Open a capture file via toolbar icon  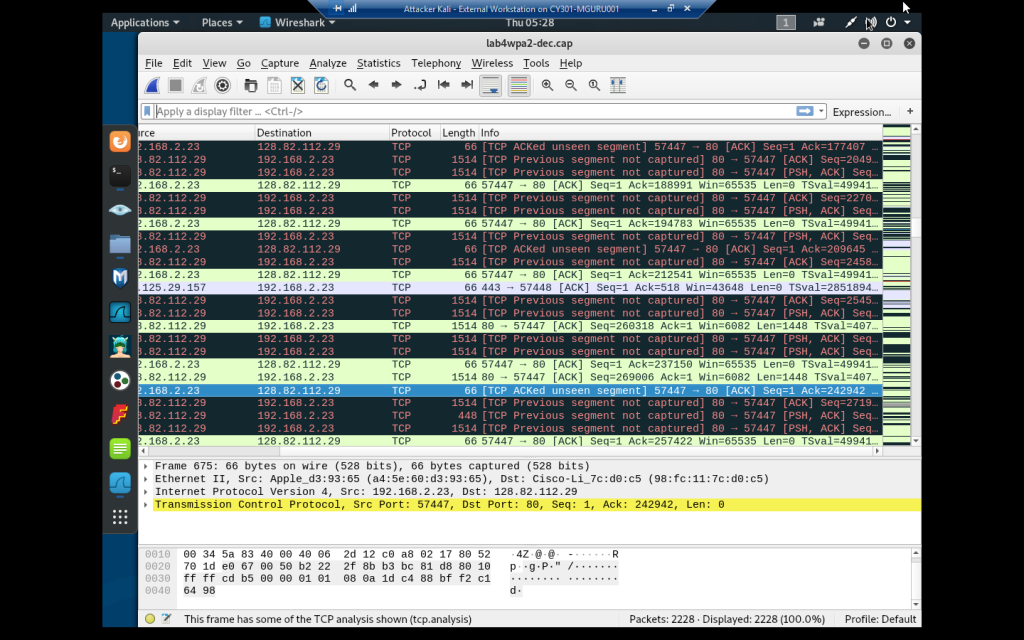251,86
